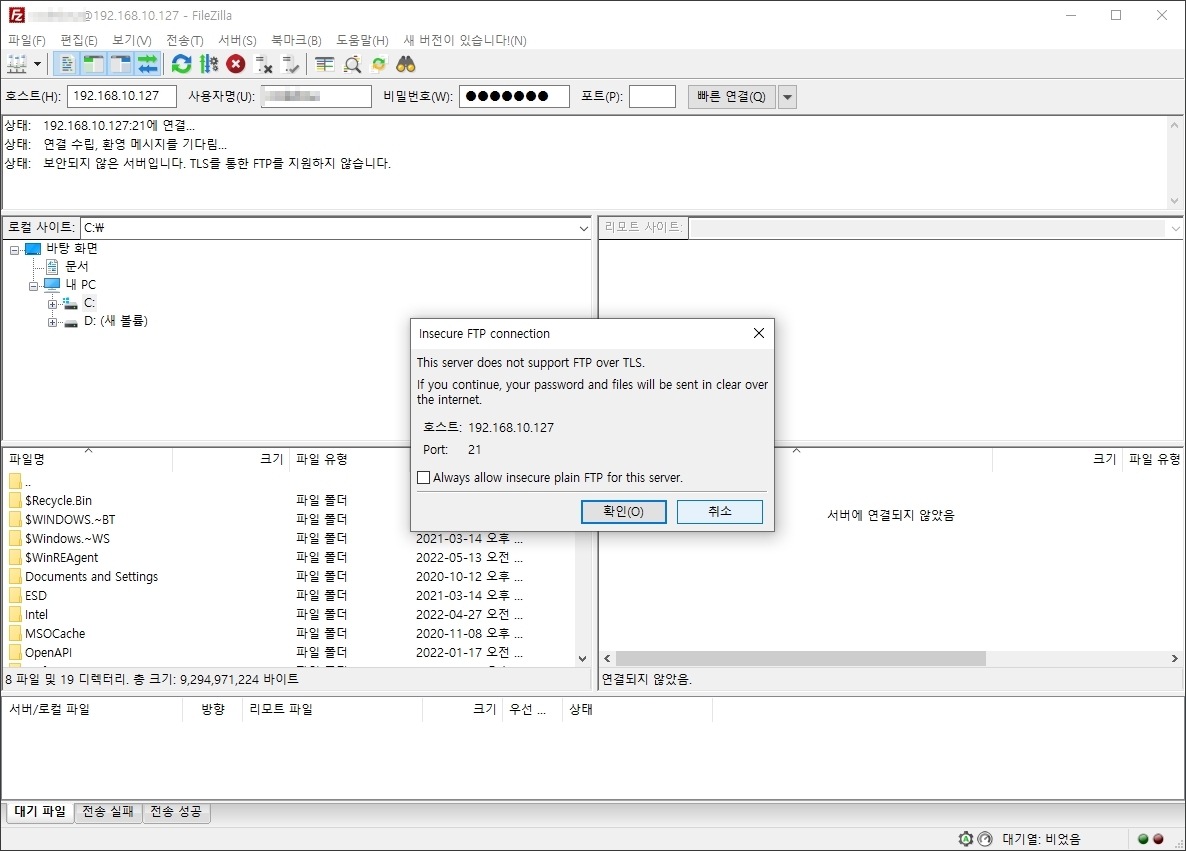Image resolution: width=1186 pixels, height=851 pixels.
Task: Click the folder icon next to OpenAPI
Action: click(15, 652)
